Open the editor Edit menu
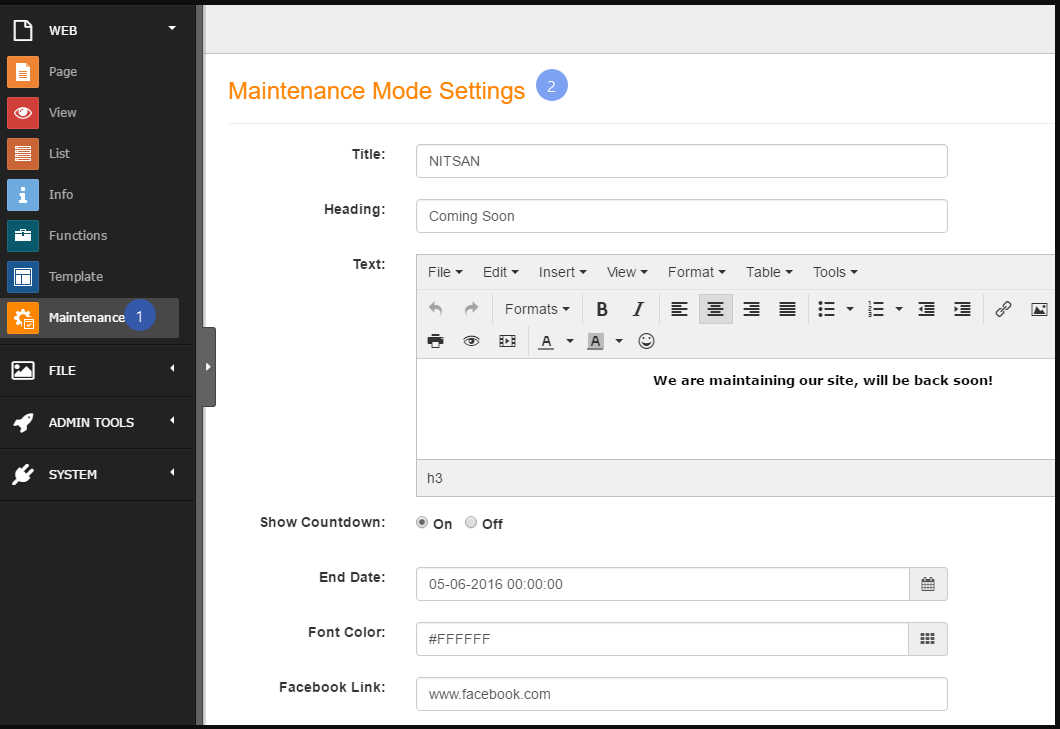 coord(501,272)
